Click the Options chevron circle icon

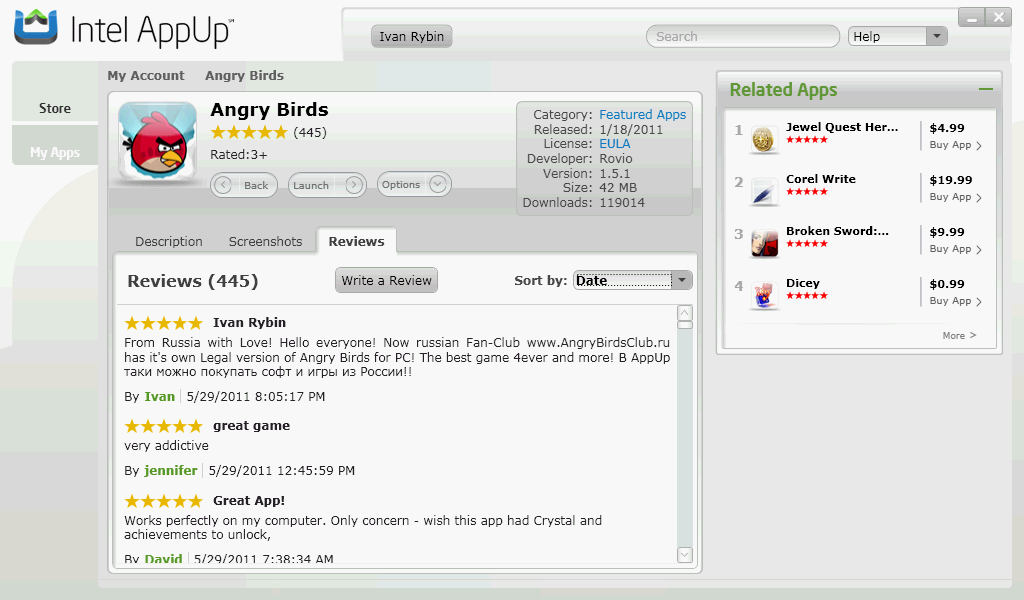438,184
